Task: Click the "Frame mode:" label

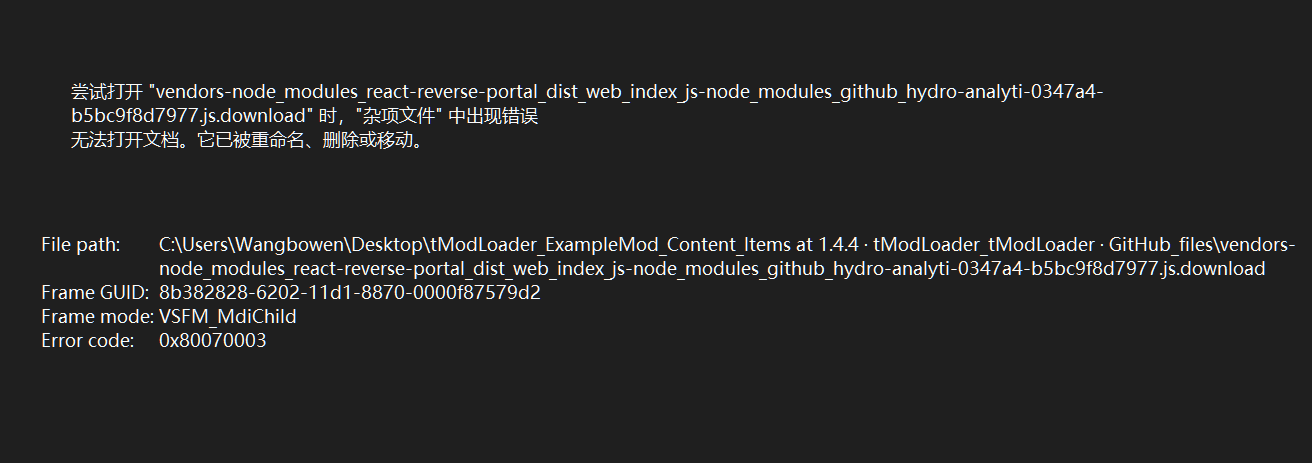Action: tap(97, 317)
